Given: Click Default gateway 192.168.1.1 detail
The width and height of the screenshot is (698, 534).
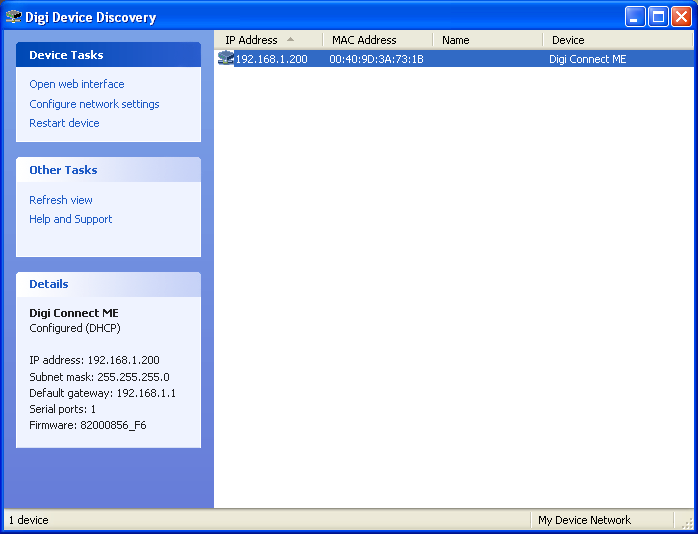Looking at the screenshot, I should pos(102,393).
